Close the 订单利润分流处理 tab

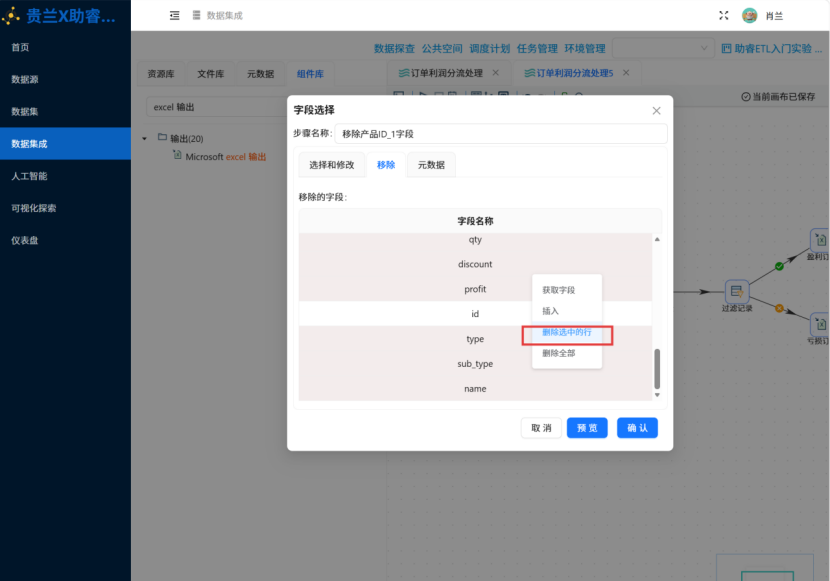point(495,72)
